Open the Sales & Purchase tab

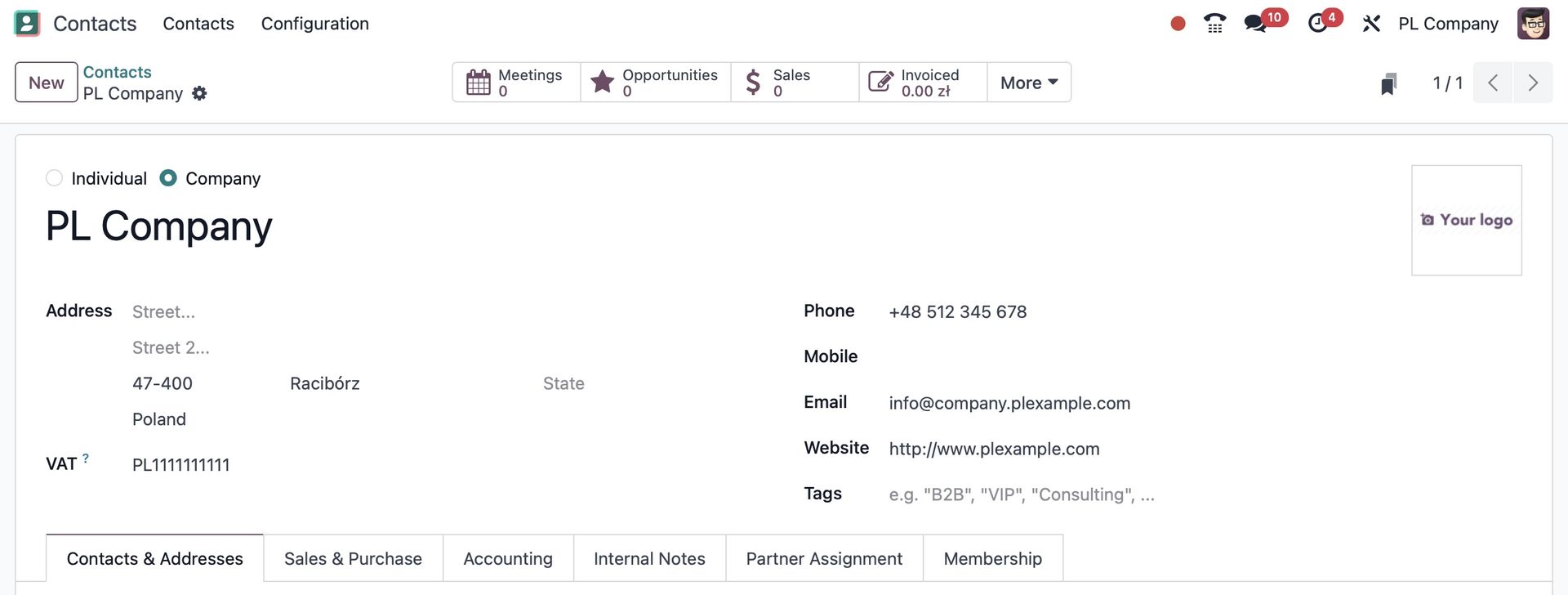tap(353, 559)
